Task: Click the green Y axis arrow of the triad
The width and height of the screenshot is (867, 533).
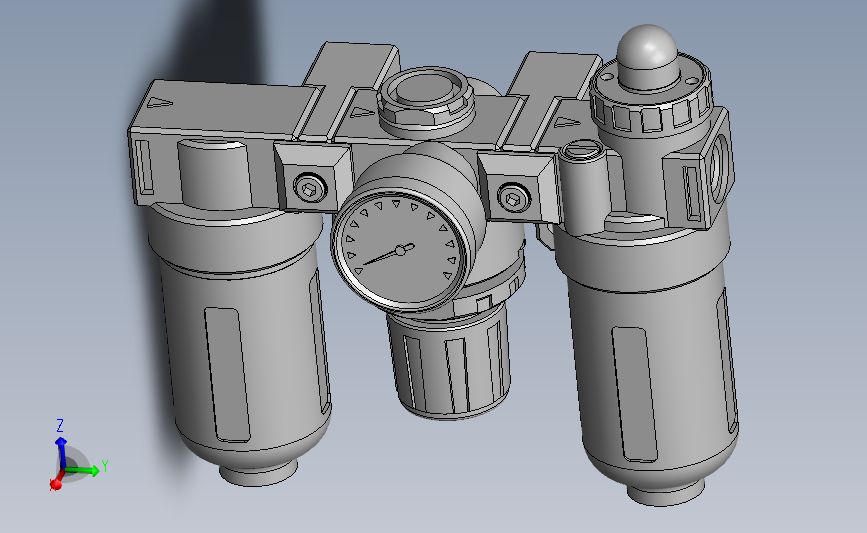Action: click(x=84, y=470)
